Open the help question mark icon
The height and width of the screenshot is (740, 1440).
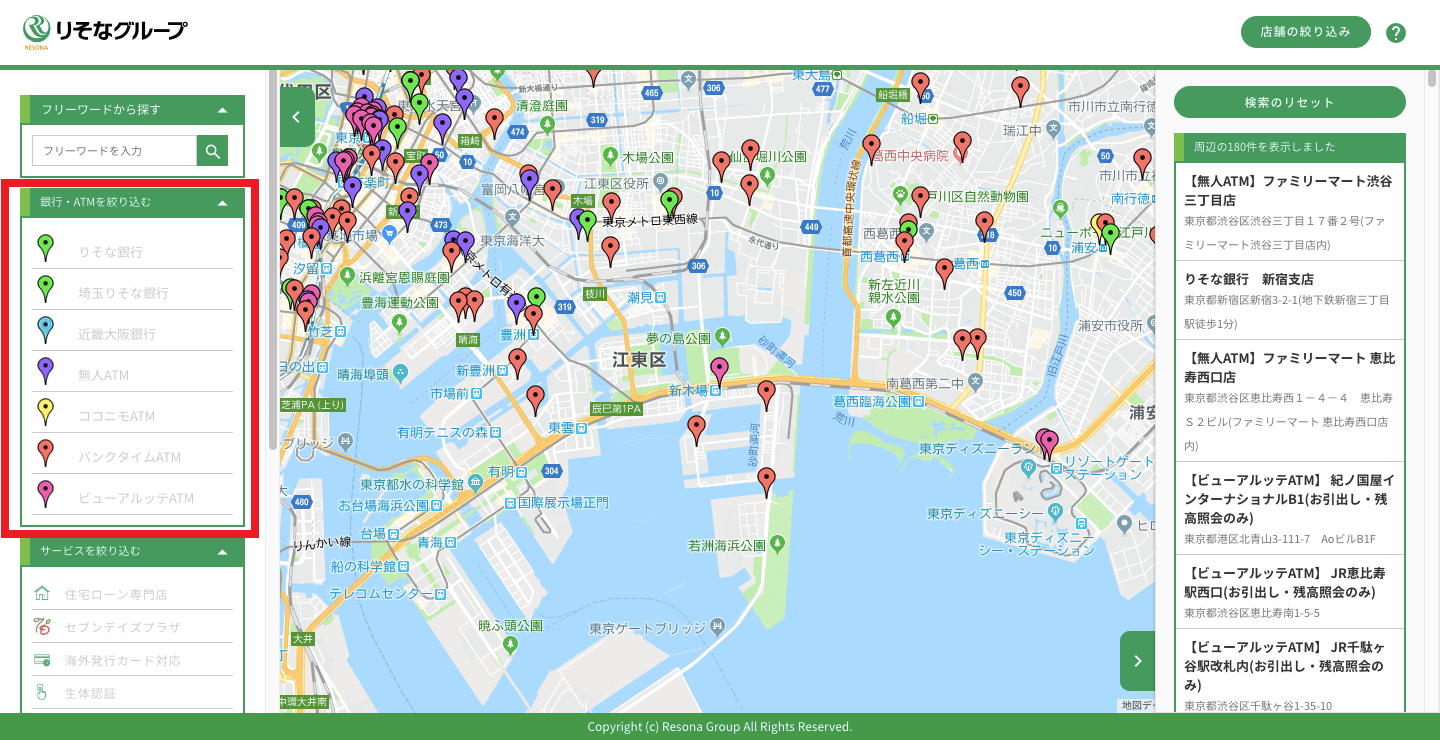pos(1396,33)
